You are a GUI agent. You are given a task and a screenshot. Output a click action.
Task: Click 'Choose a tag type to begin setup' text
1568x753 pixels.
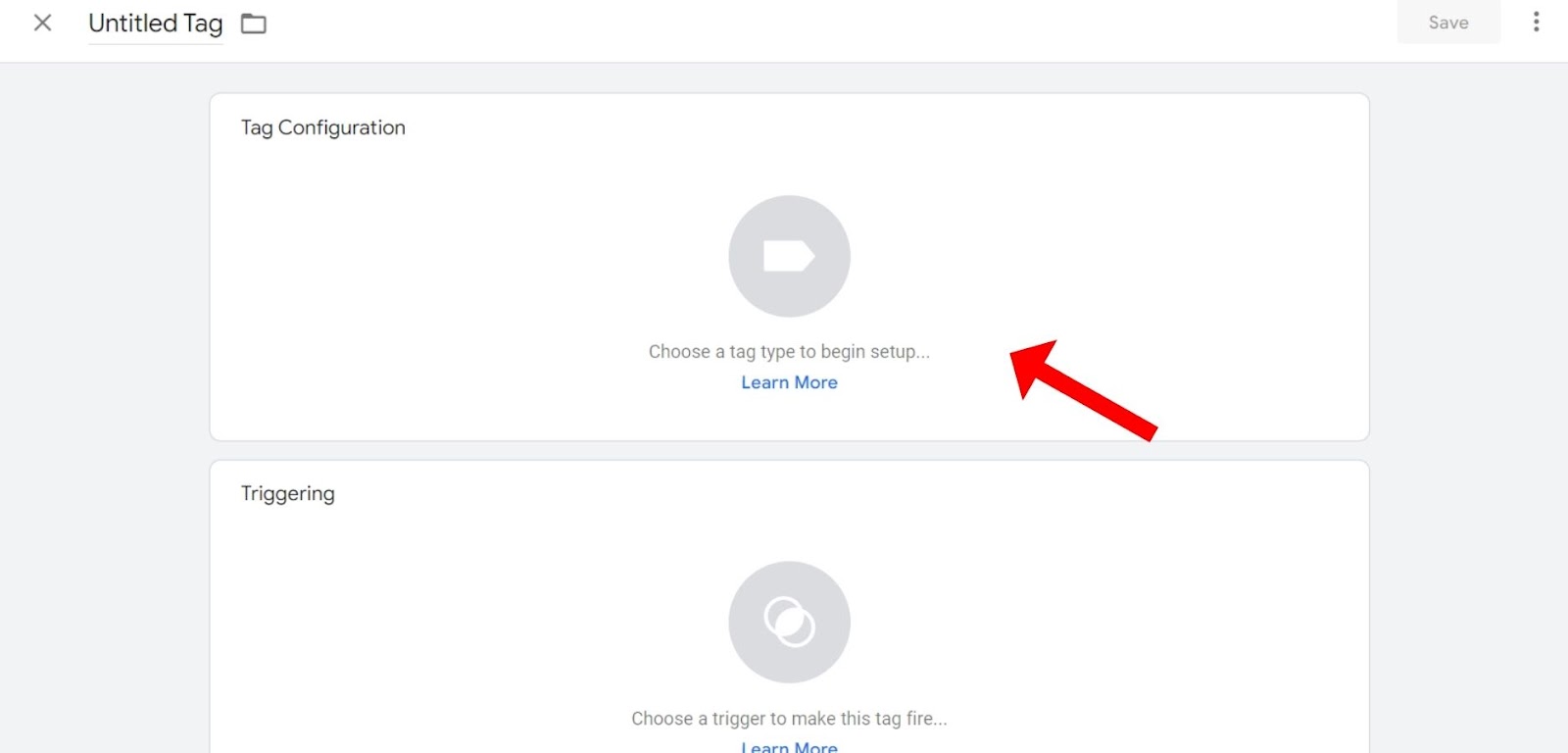click(789, 352)
